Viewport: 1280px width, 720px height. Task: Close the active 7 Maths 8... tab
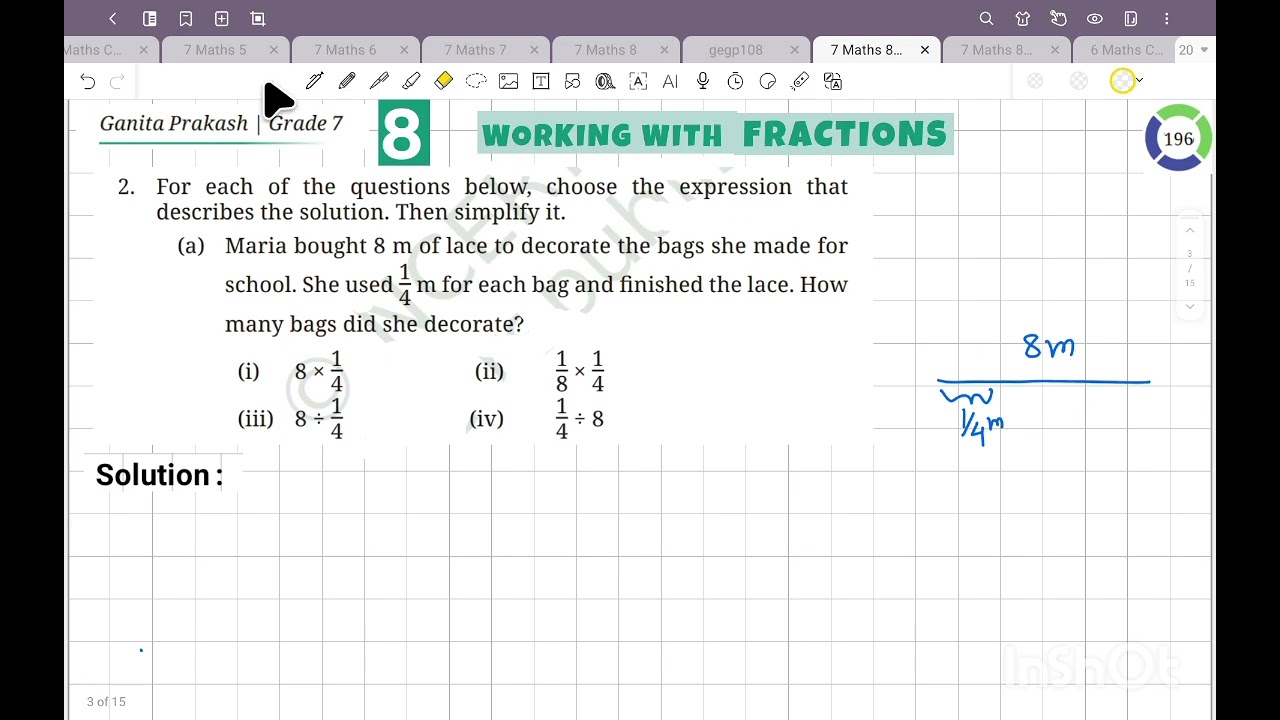[x=924, y=50]
